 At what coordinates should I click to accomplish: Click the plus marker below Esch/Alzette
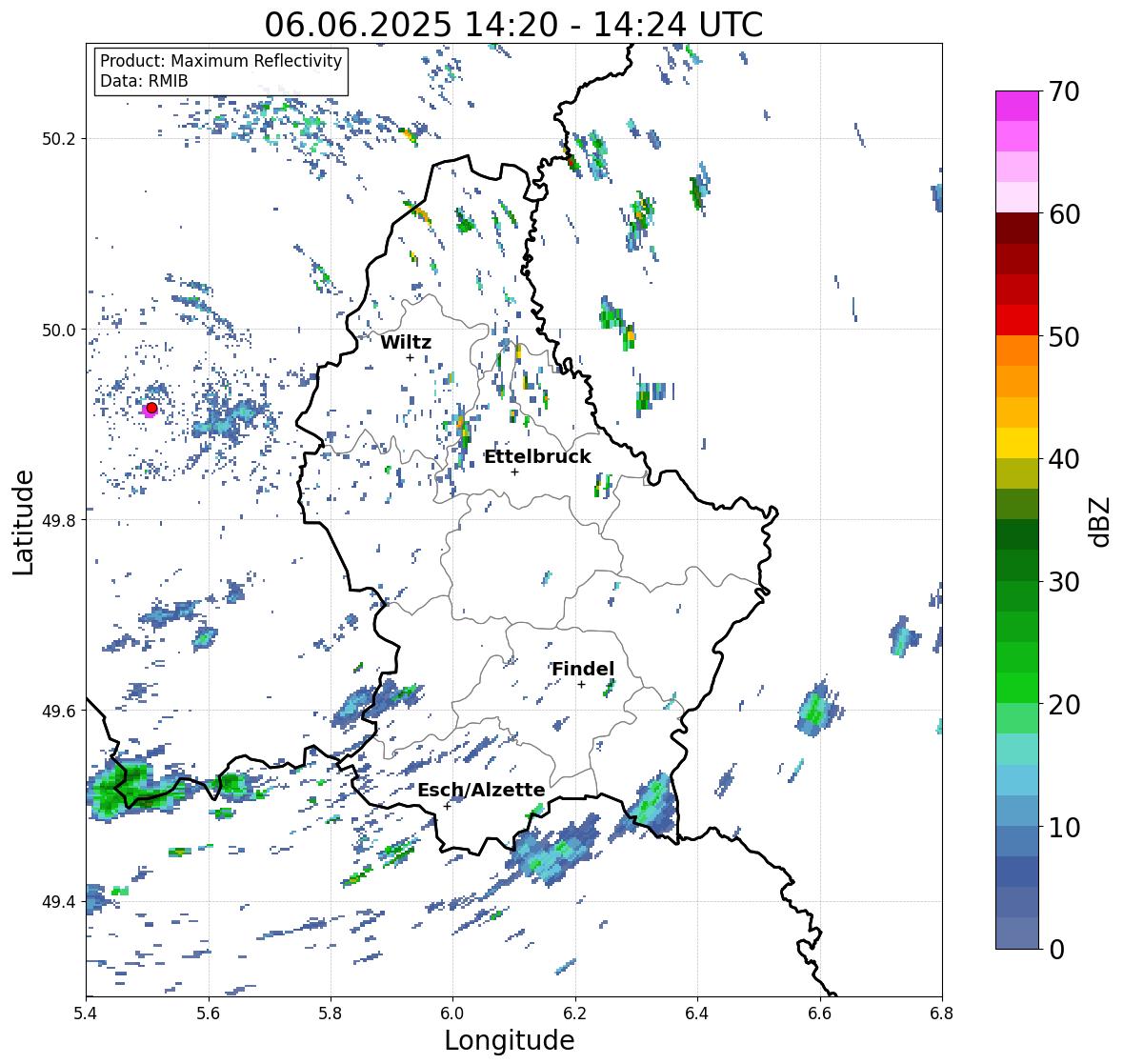(x=447, y=806)
